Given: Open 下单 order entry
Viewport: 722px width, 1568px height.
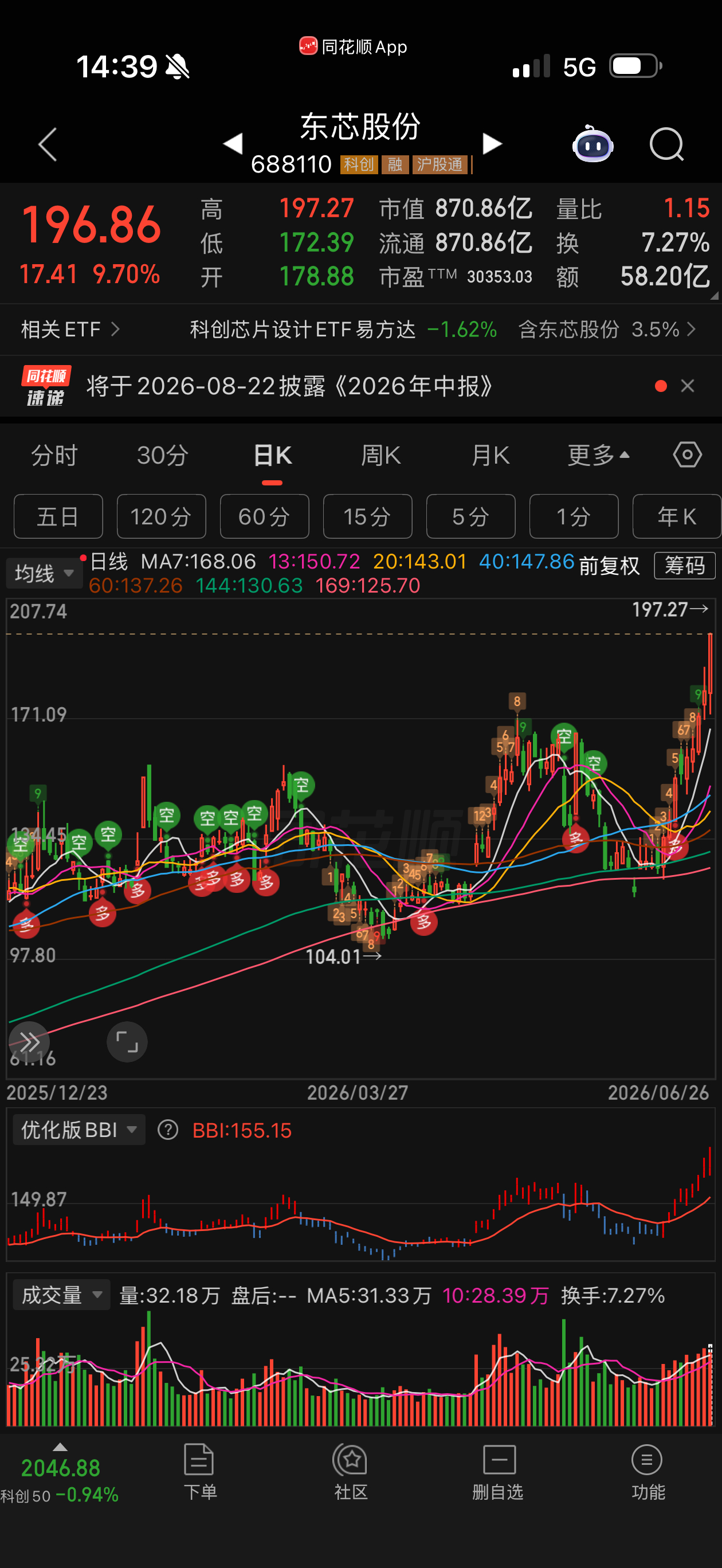Looking at the screenshot, I should point(199,1472).
